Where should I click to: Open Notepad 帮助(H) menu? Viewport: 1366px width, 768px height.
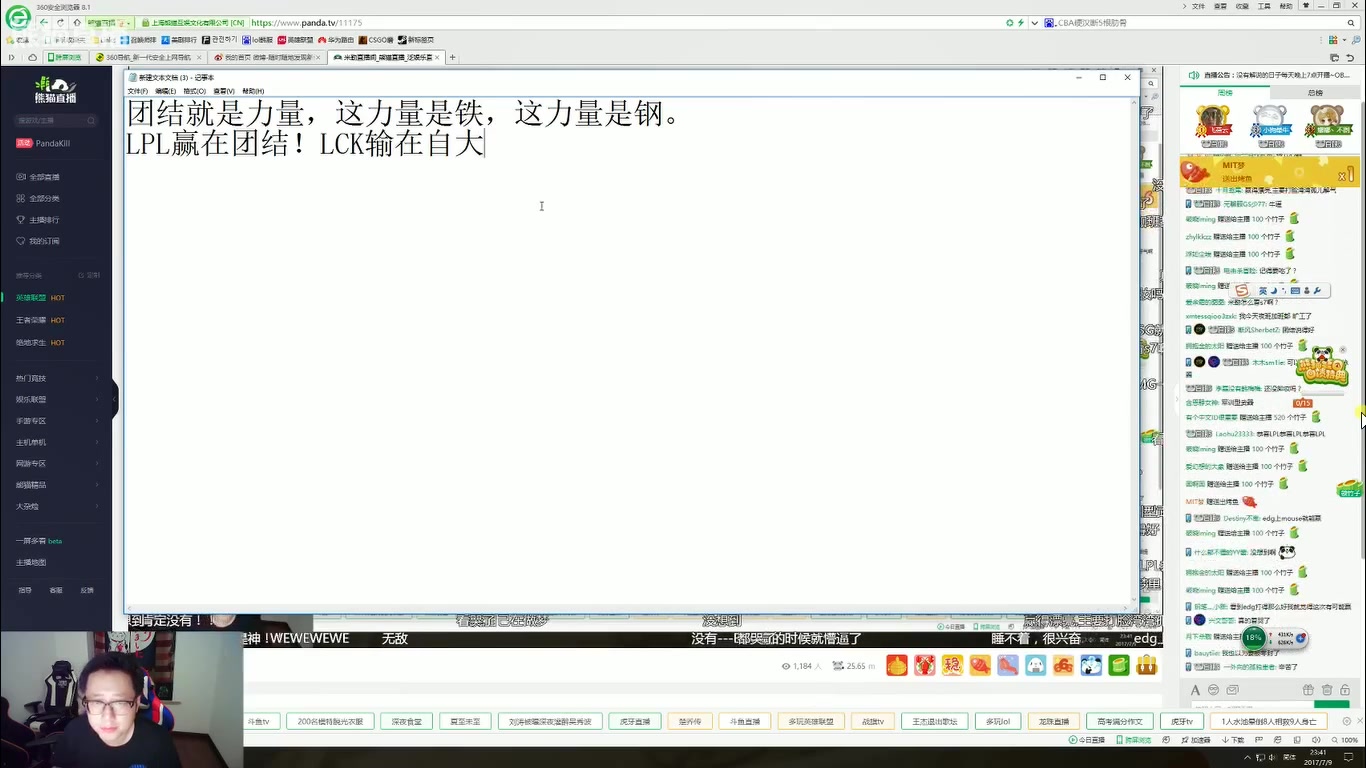click(253, 91)
